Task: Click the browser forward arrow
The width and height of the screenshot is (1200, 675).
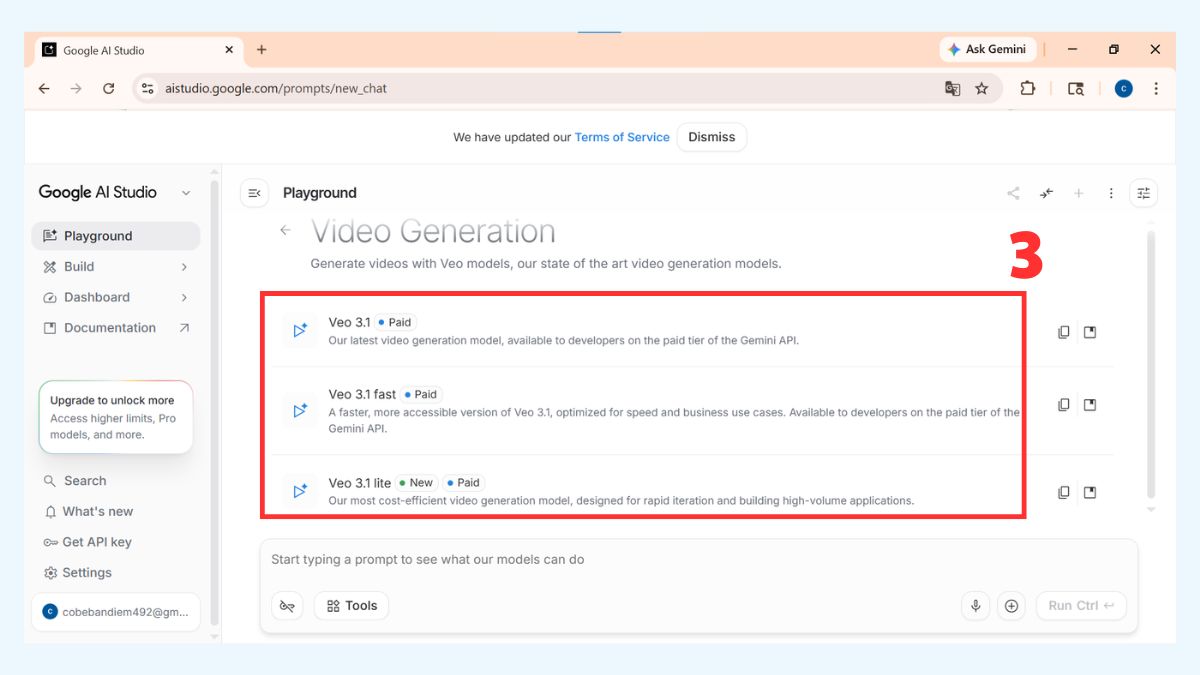Action: click(76, 88)
